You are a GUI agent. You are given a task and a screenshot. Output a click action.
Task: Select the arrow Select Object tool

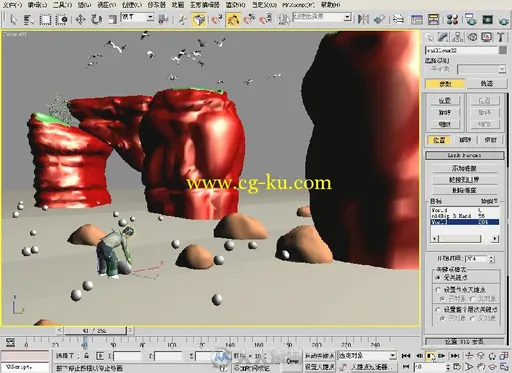click(x=13, y=19)
